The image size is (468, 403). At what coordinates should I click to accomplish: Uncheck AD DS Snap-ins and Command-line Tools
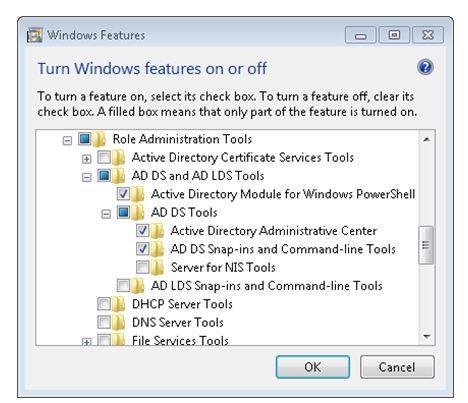coord(143,248)
